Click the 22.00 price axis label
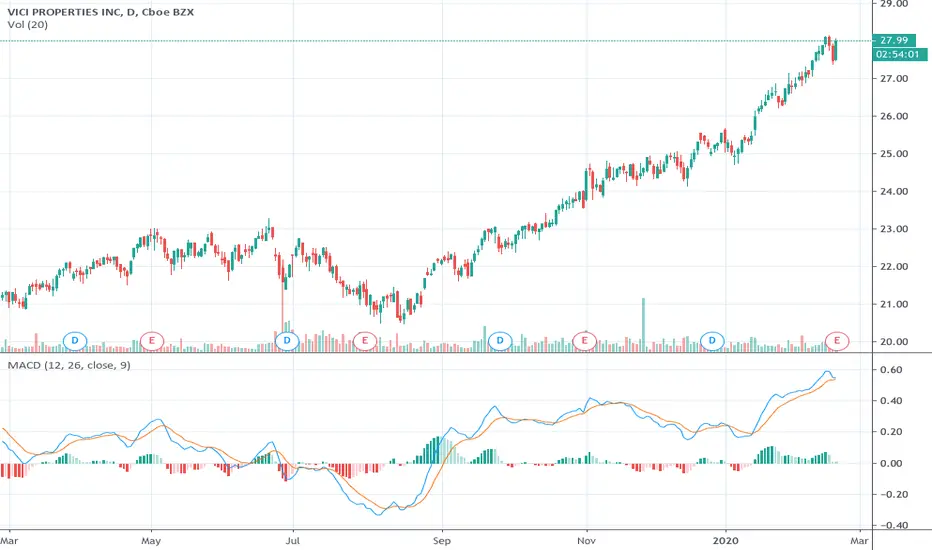Image resolution: width=932 pixels, height=550 pixels. point(894,266)
